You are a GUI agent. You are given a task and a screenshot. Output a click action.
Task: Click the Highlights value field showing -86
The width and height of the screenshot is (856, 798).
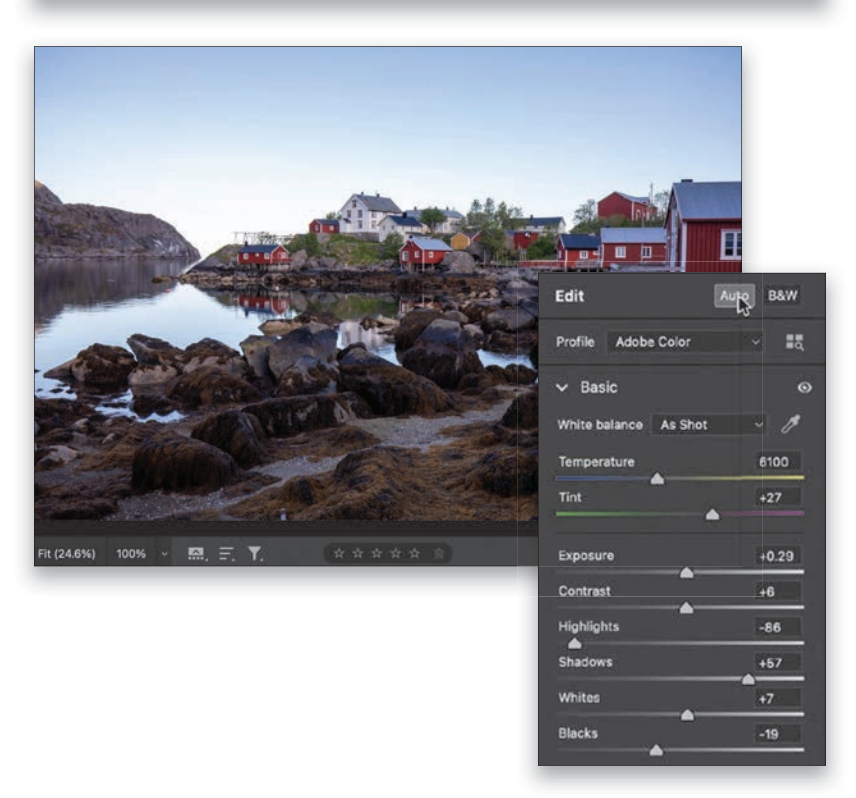(778, 627)
